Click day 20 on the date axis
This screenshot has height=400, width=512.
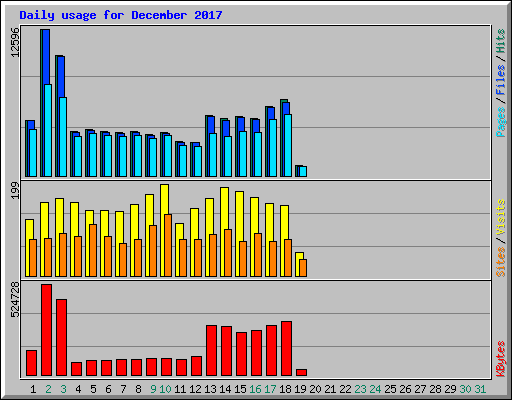tap(315, 389)
